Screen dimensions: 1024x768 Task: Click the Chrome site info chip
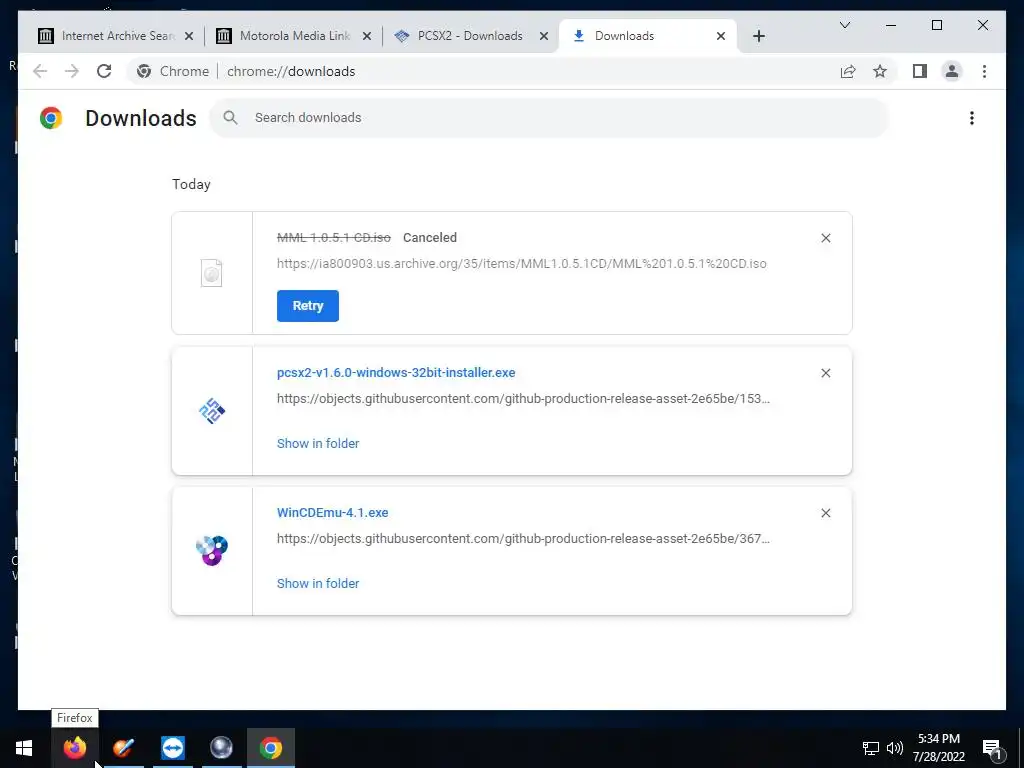174,71
